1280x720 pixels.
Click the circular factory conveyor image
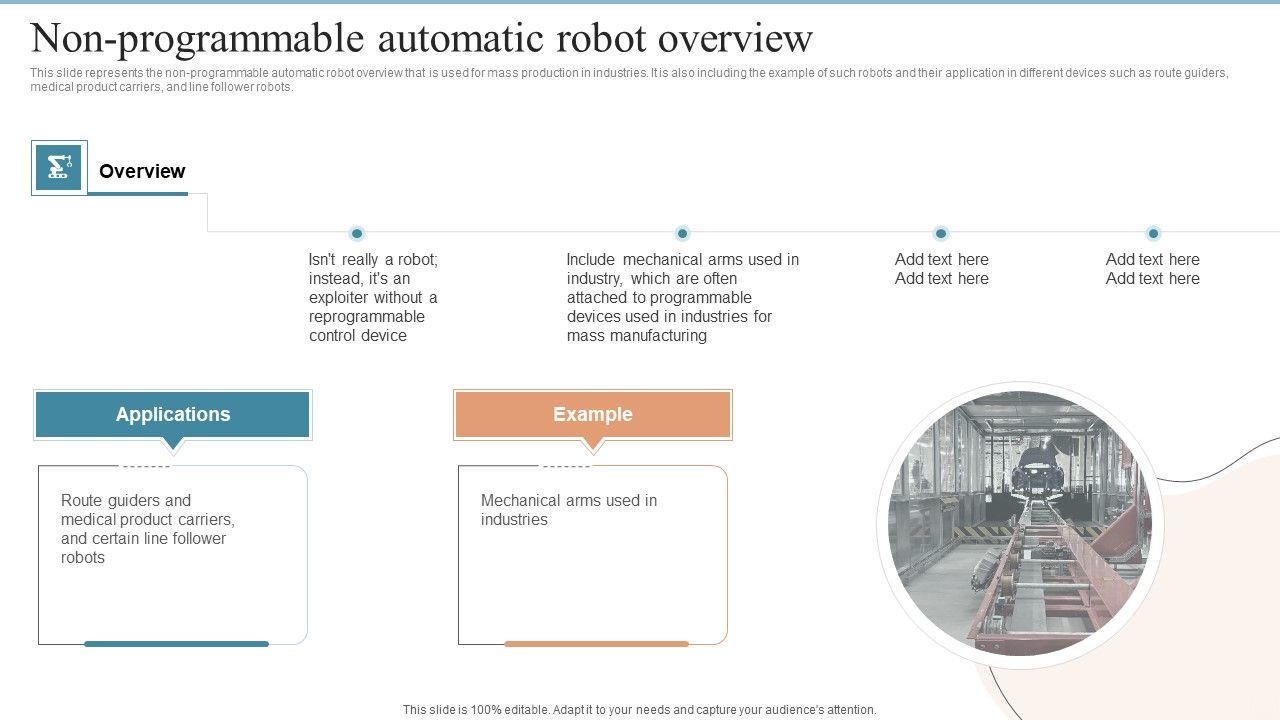click(1020, 524)
